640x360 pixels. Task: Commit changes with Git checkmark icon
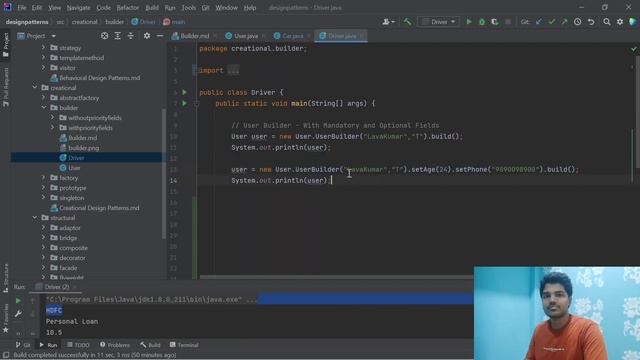(552, 22)
